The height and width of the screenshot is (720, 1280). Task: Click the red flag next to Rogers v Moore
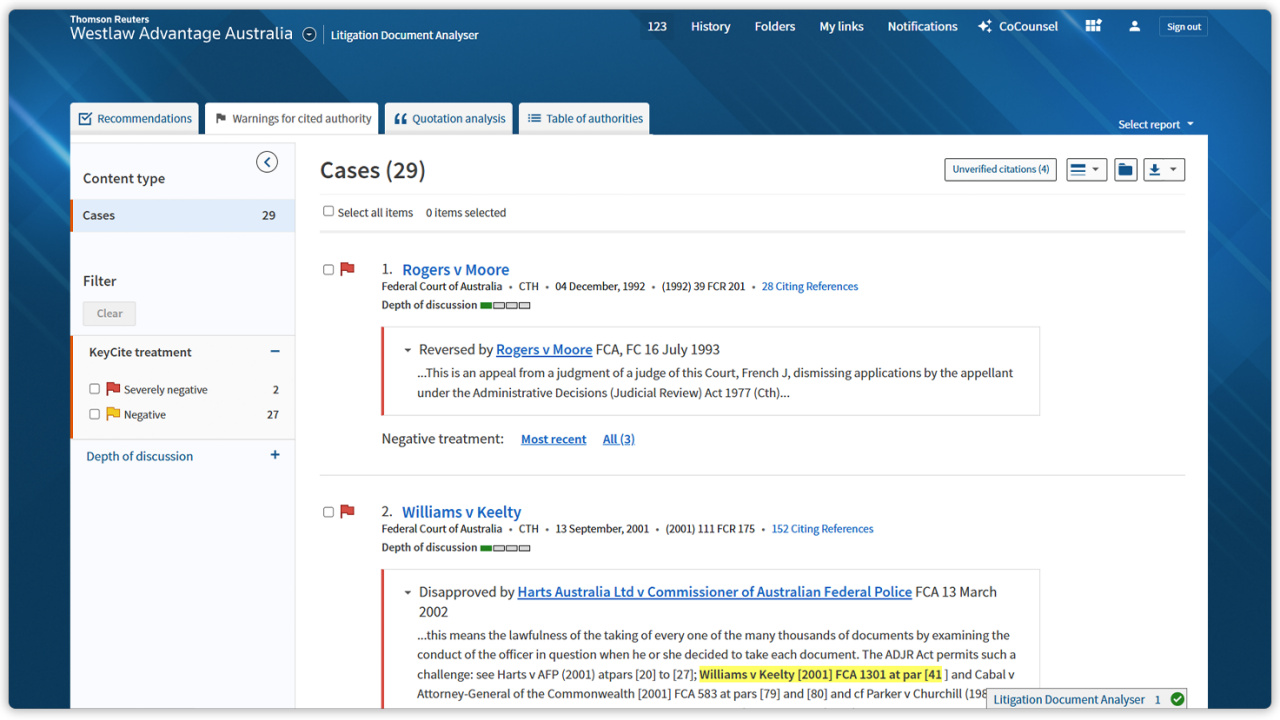[346, 268]
